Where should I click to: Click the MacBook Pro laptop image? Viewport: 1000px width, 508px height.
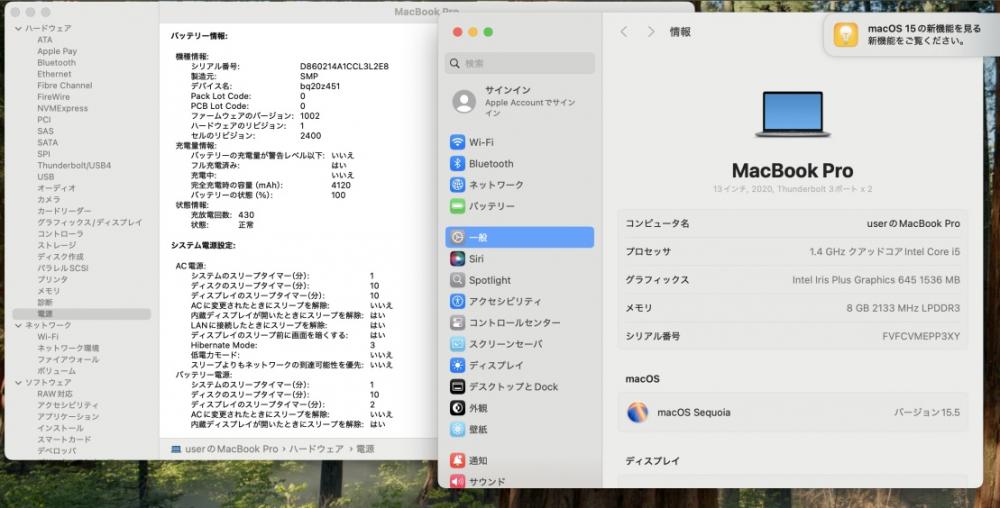tap(792, 114)
